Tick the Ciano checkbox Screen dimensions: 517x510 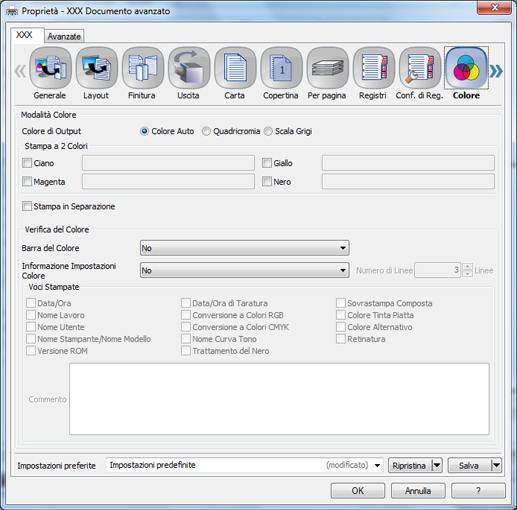(x=27, y=163)
